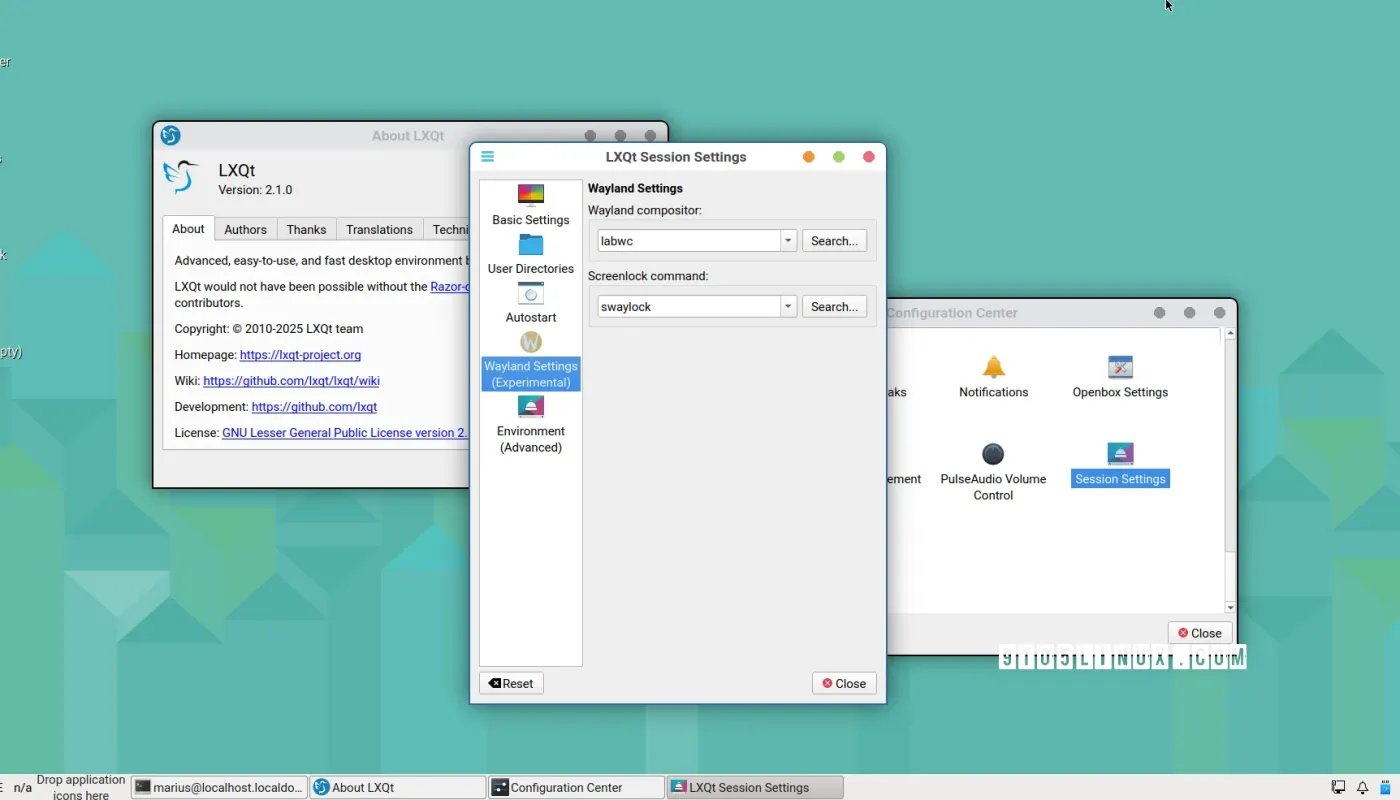The height and width of the screenshot is (800, 1400).
Task: Click the swaylock command text field
Action: point(689,307)
